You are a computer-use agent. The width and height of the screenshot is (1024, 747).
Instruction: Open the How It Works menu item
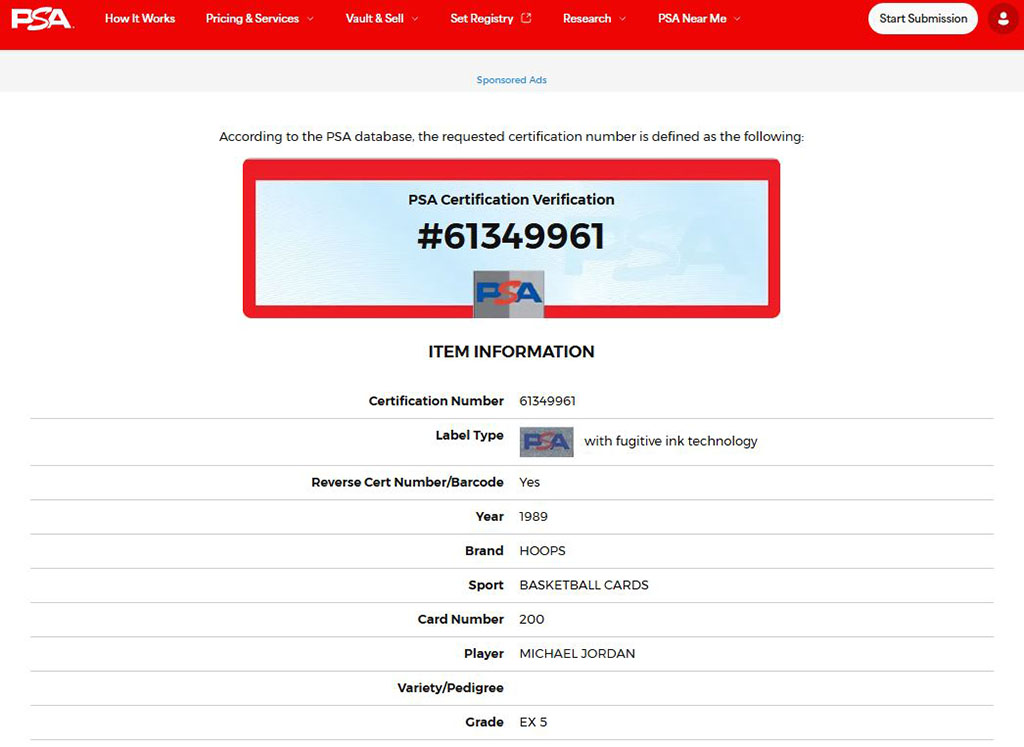click(140, 18)
